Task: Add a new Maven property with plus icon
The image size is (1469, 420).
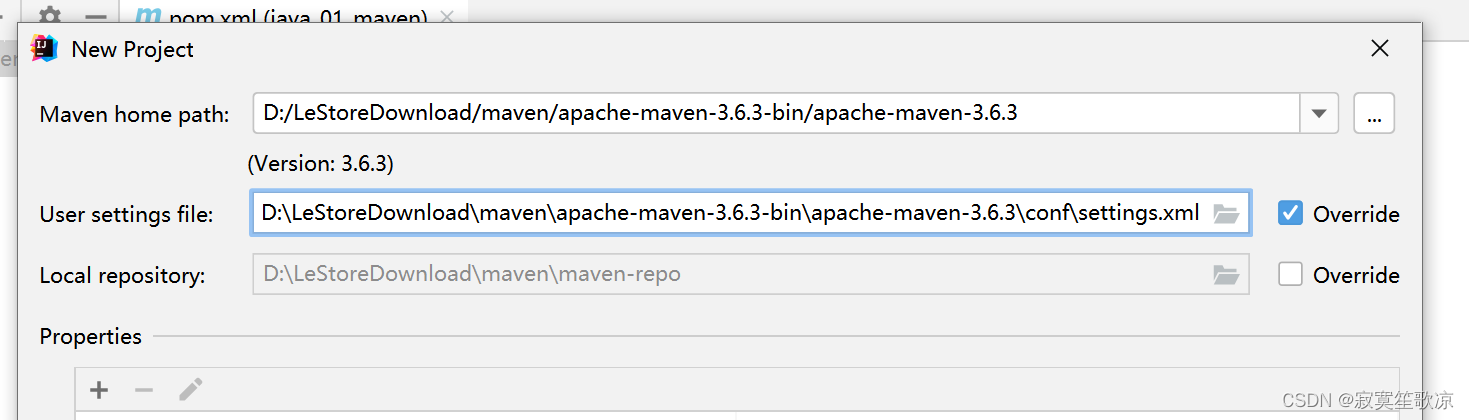Action: click(x=99, y=390)
